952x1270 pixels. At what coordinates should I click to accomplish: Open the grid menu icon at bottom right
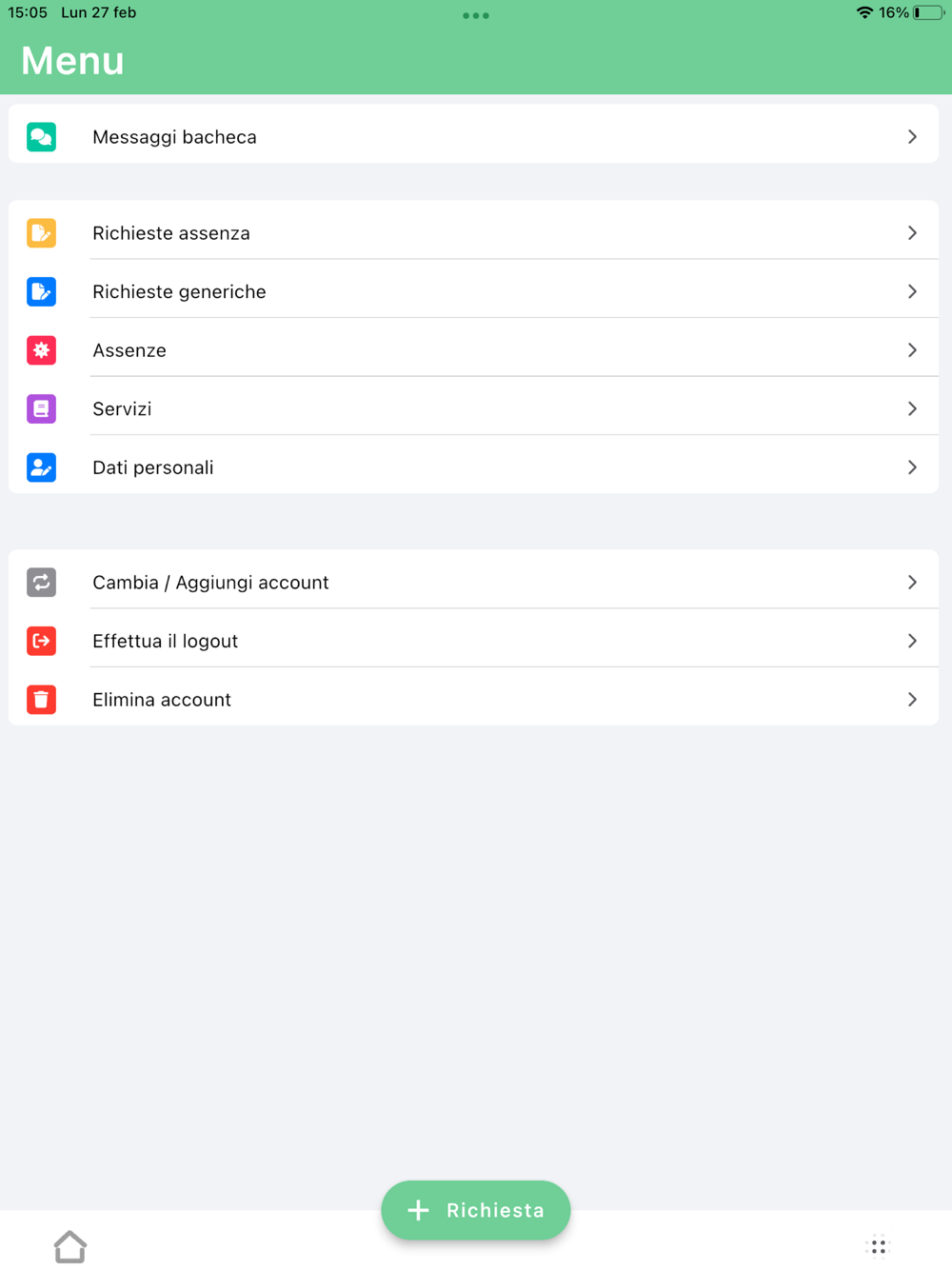(878, 1245)
